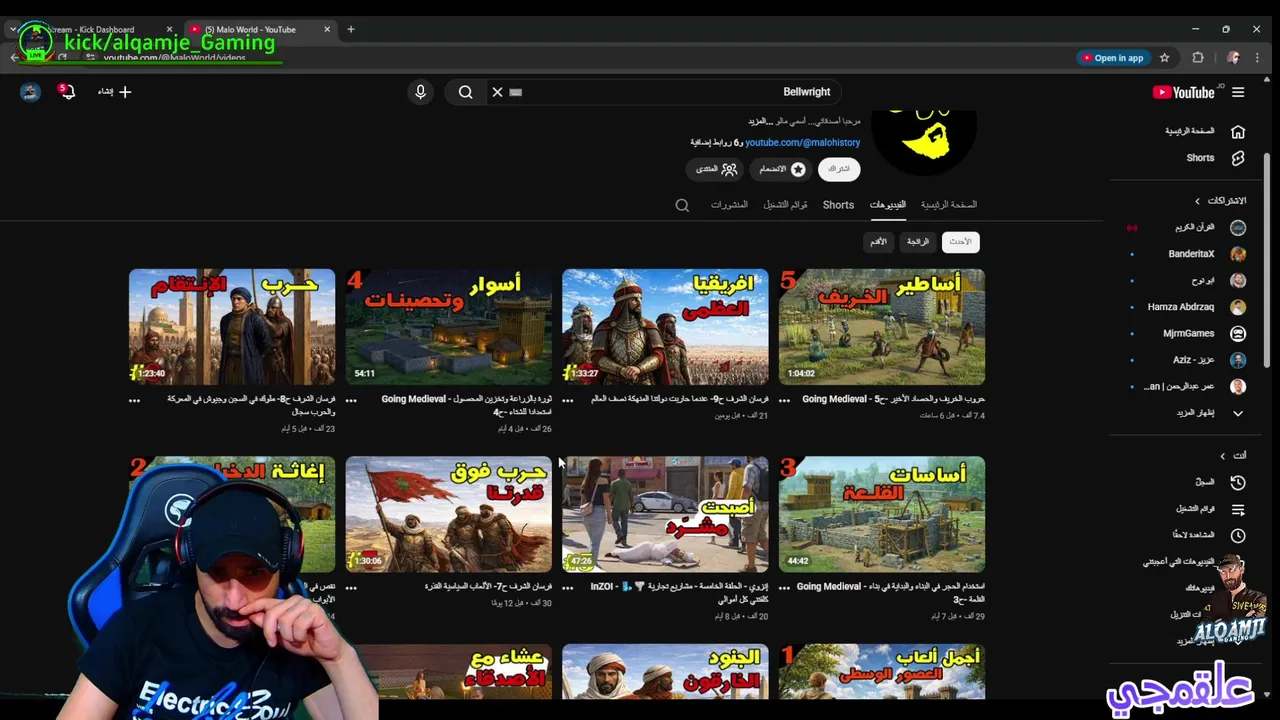Open options menu for InZOI video

pyautogui.click(x=568, y=588)
